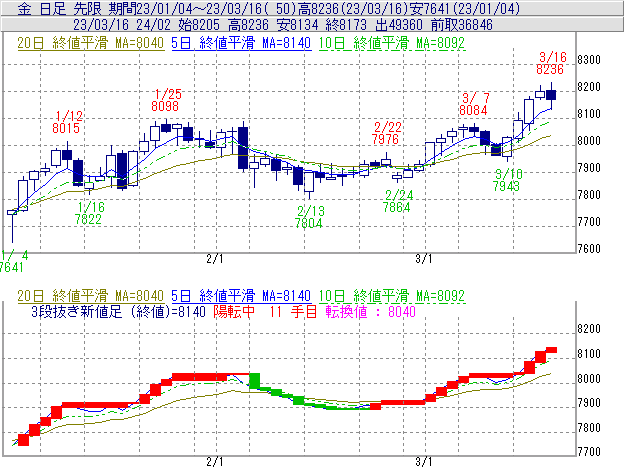Click the 3/1 date on lower chart axis
Viewport: 624px width, 475px height.
point(424,462)
